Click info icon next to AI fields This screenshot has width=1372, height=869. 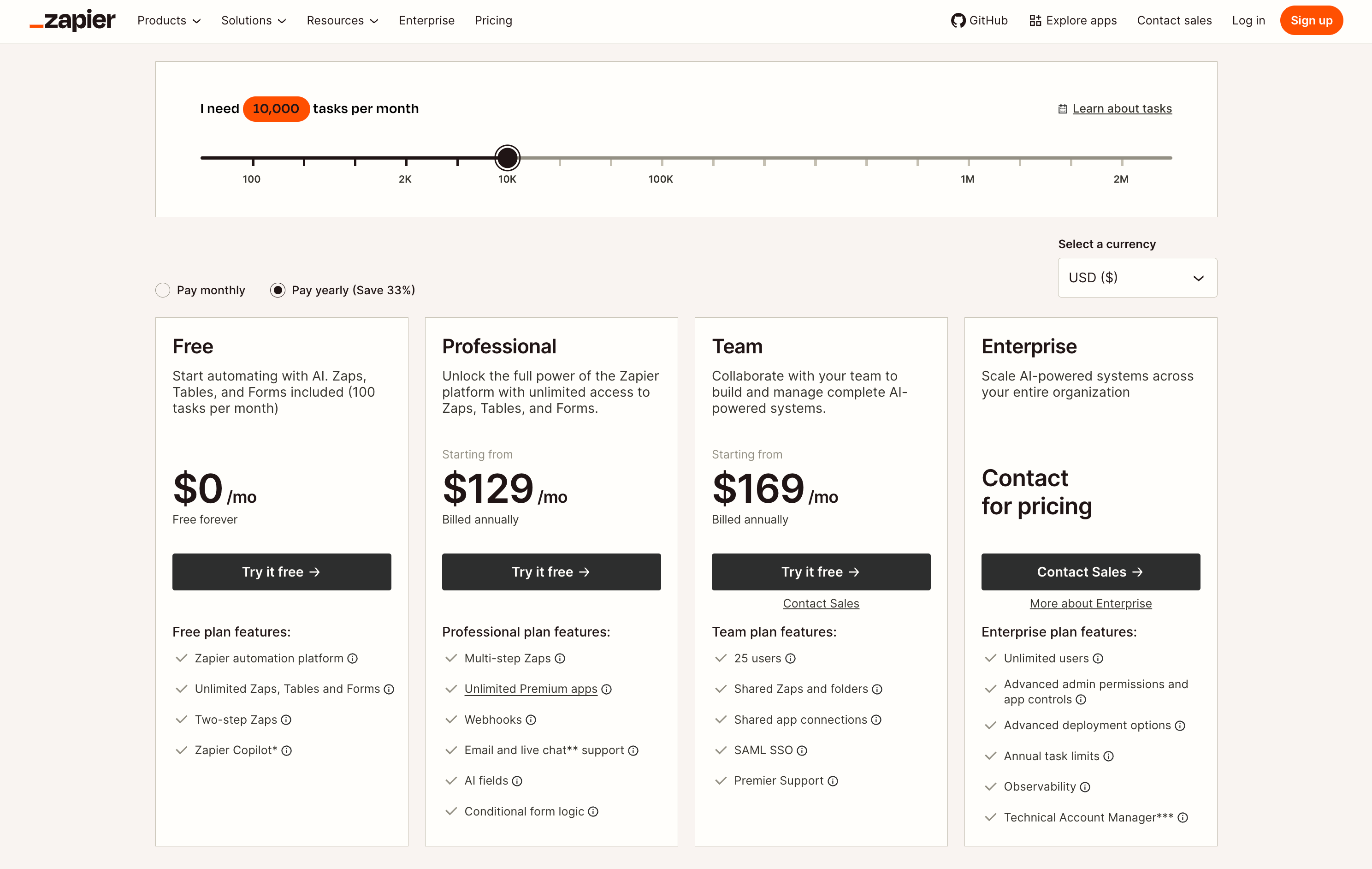point(517,781)
